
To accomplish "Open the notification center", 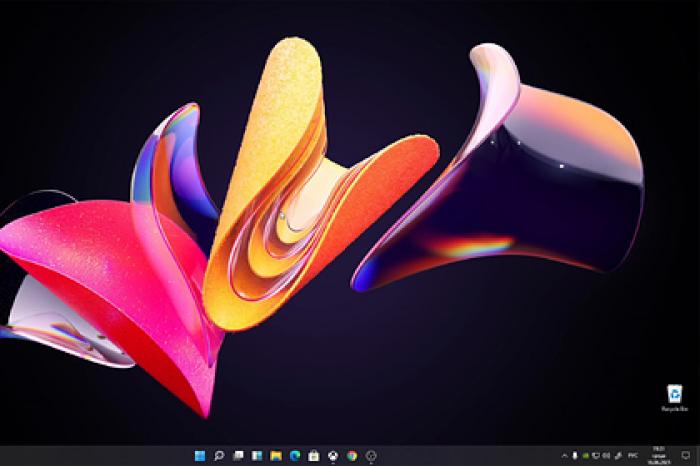I will click(686, 456).
